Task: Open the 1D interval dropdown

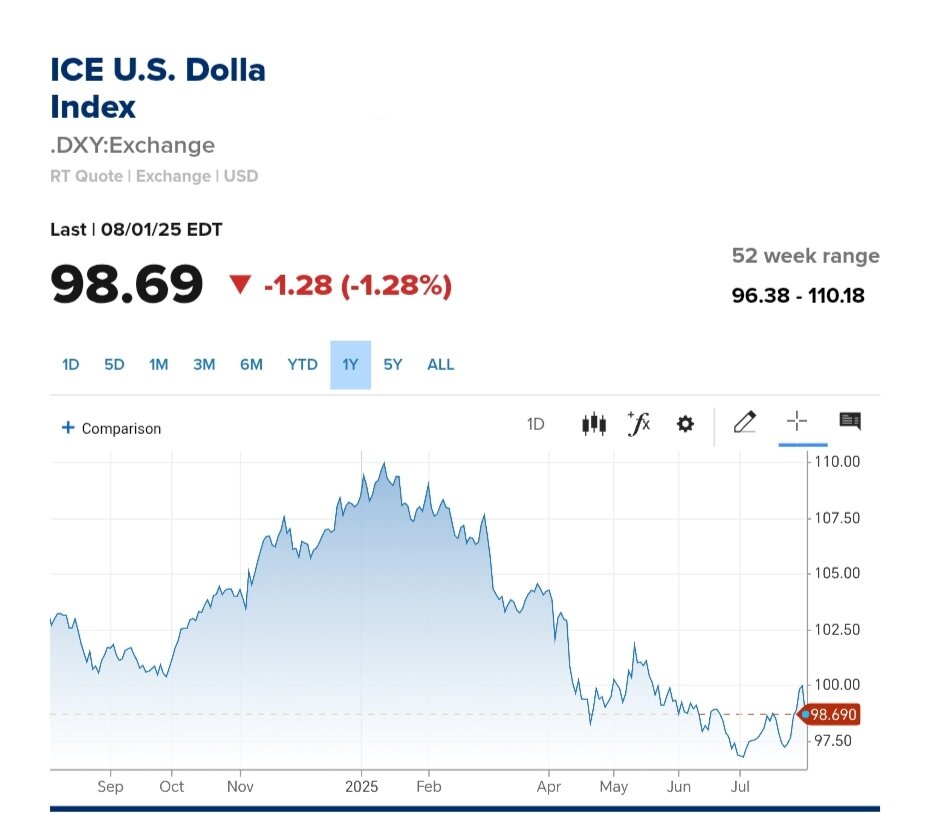Action: [x=535, y=424]
